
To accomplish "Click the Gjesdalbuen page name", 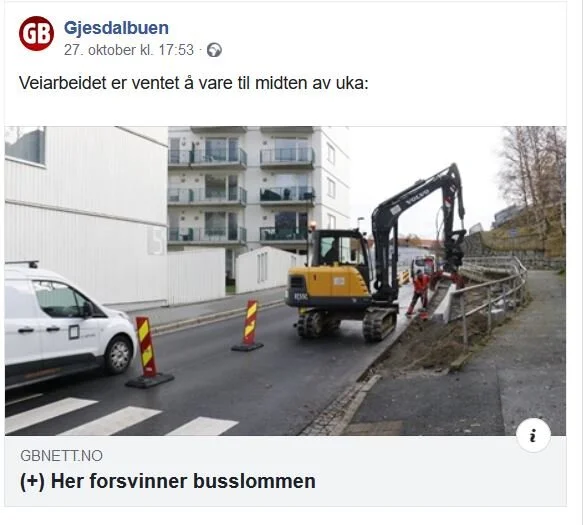I will pyautogui.click(x=116, y=28).
